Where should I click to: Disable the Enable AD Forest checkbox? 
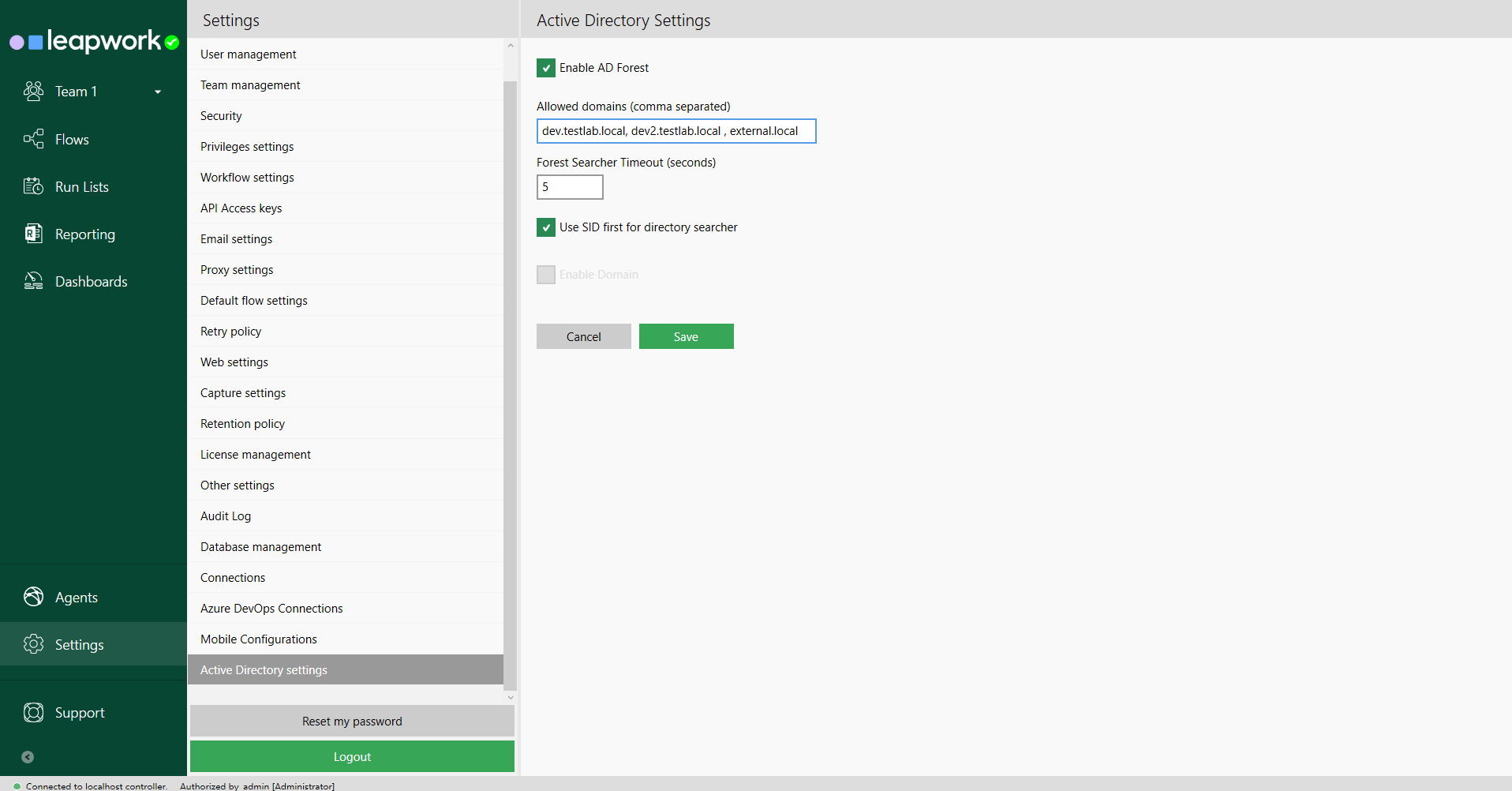coord(546,68)
